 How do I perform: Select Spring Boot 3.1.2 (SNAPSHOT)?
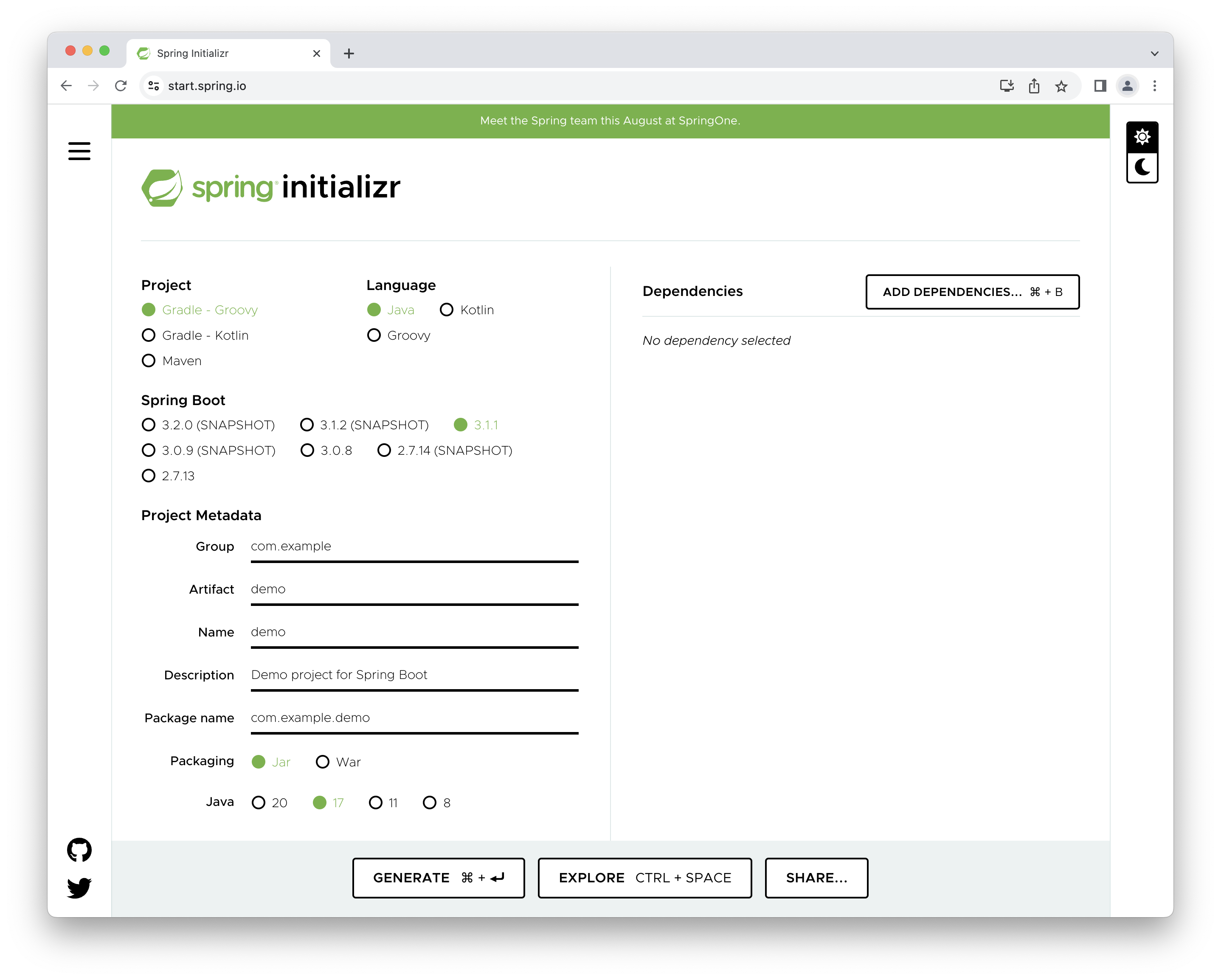click(x=364, y=425)
